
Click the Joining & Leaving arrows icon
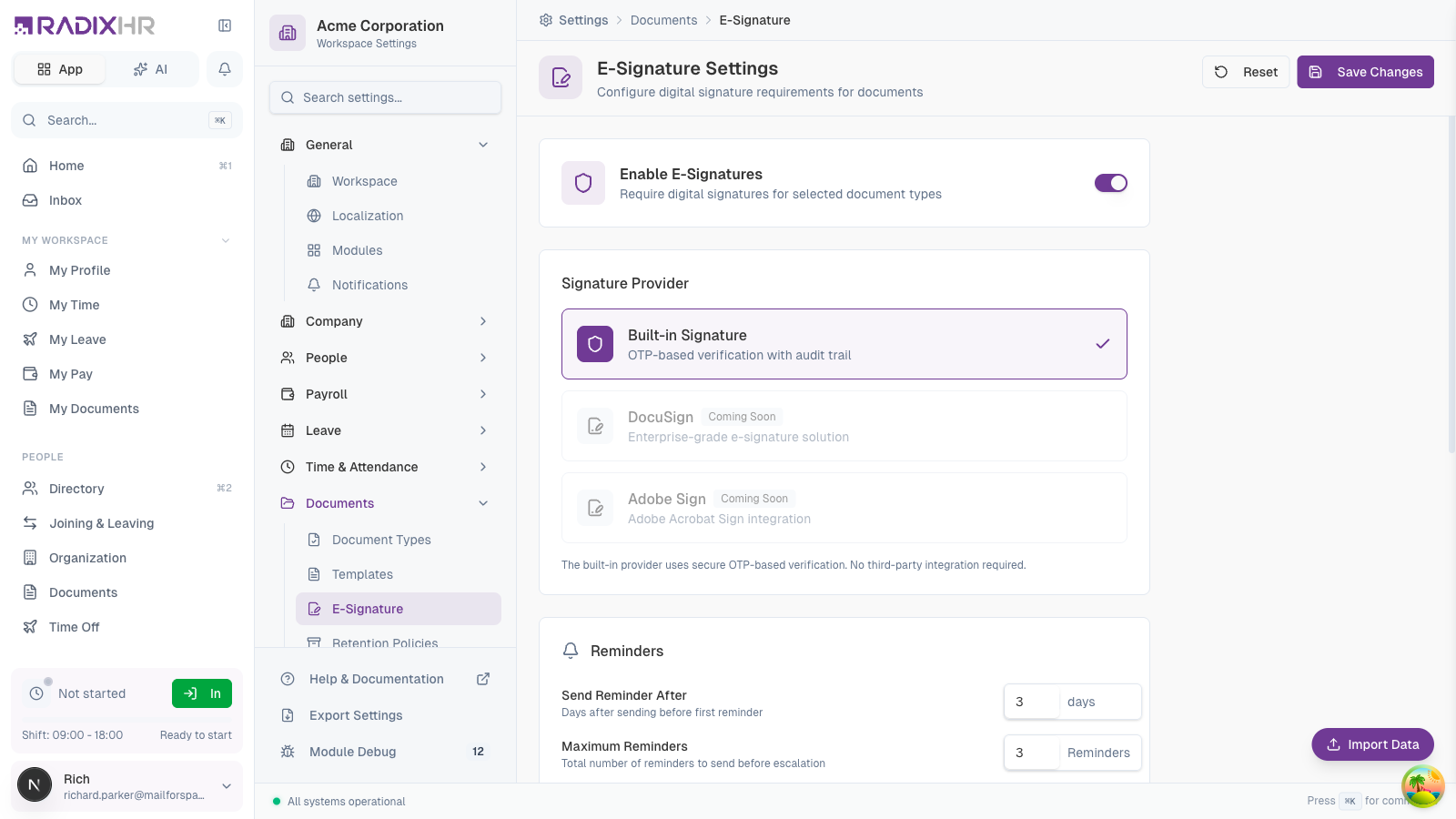(x=30, y=523)
